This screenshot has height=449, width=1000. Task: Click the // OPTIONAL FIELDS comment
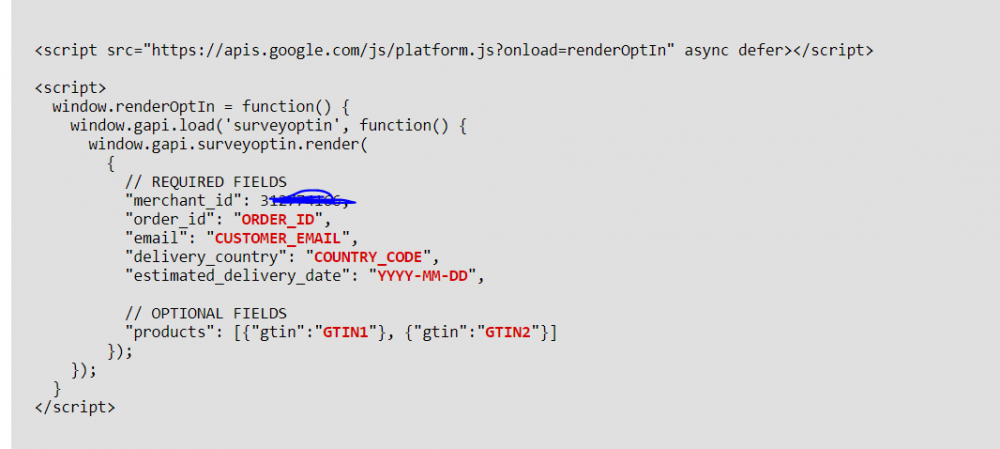tap(206, 314)
